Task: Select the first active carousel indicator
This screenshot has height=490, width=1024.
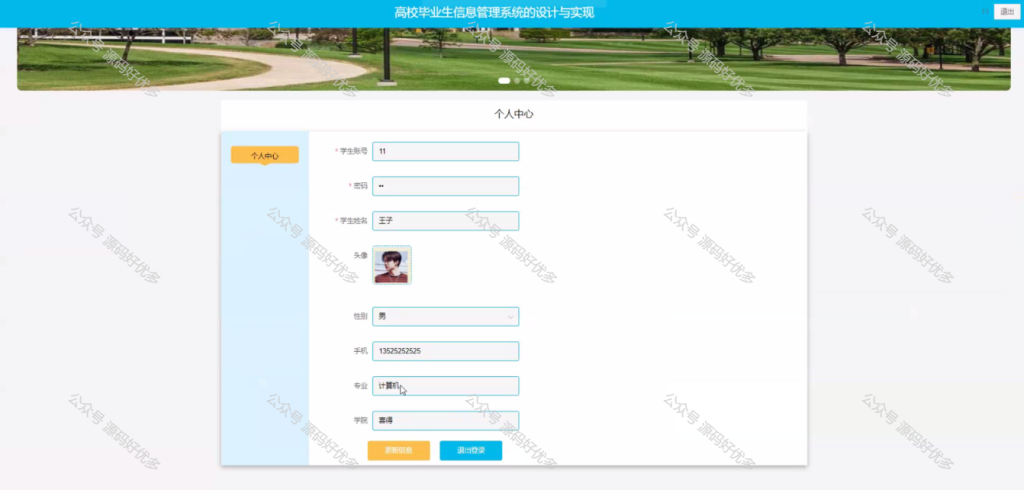Action: [x=504, y=81]
